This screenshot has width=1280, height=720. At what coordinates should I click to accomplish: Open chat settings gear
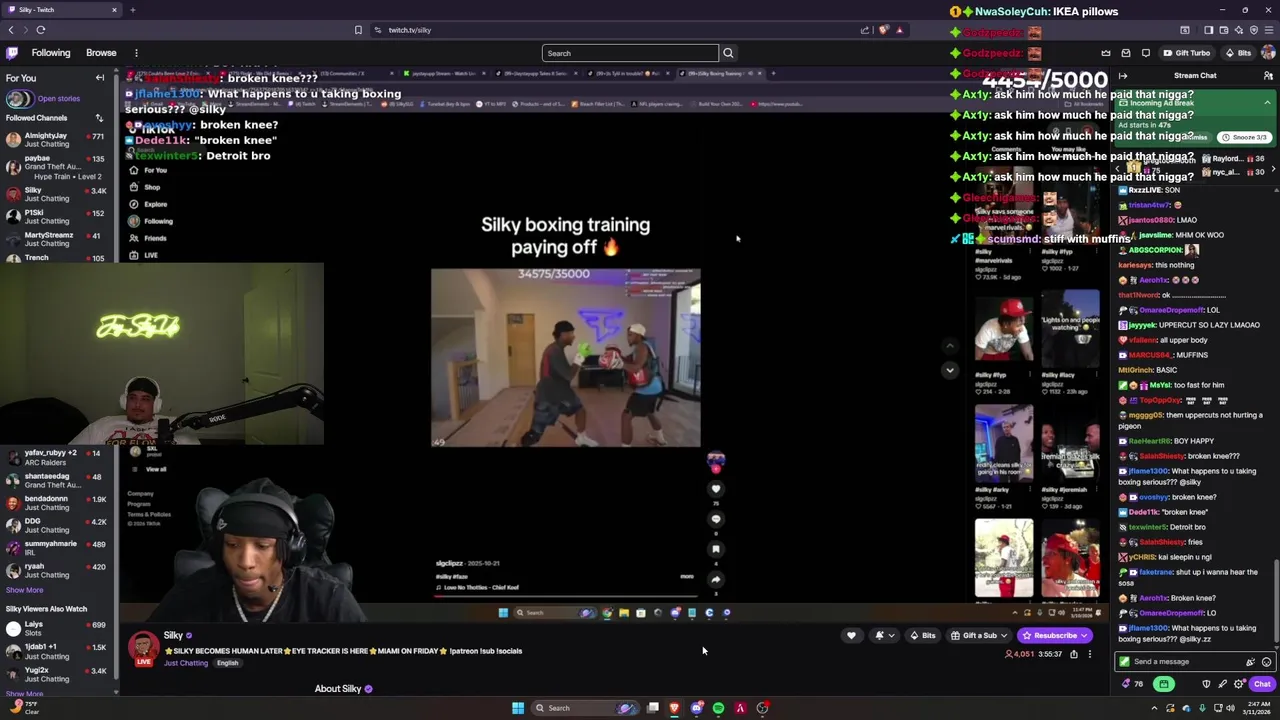click(1238, 684)
